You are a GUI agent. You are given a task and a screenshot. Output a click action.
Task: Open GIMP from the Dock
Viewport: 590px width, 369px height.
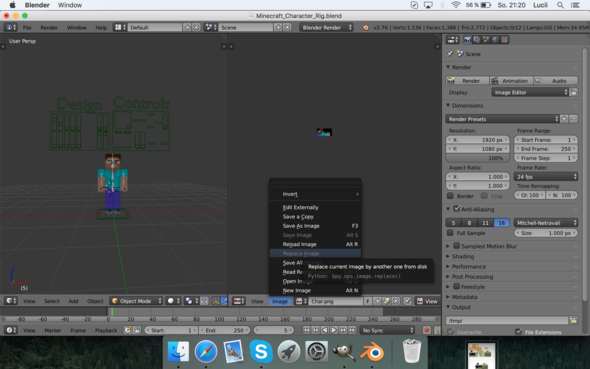(344, 352)
